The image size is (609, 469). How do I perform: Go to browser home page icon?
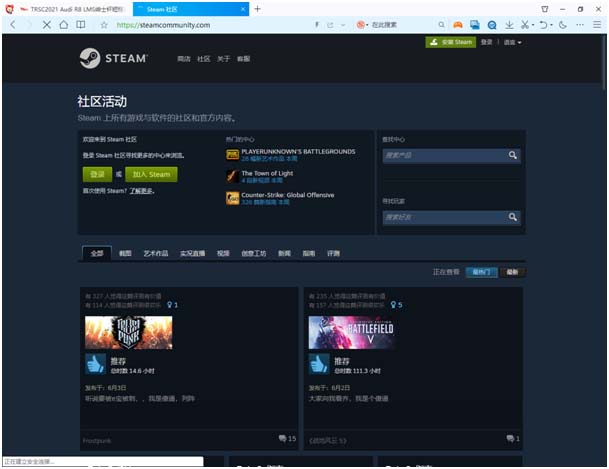(x=64, y=25)
